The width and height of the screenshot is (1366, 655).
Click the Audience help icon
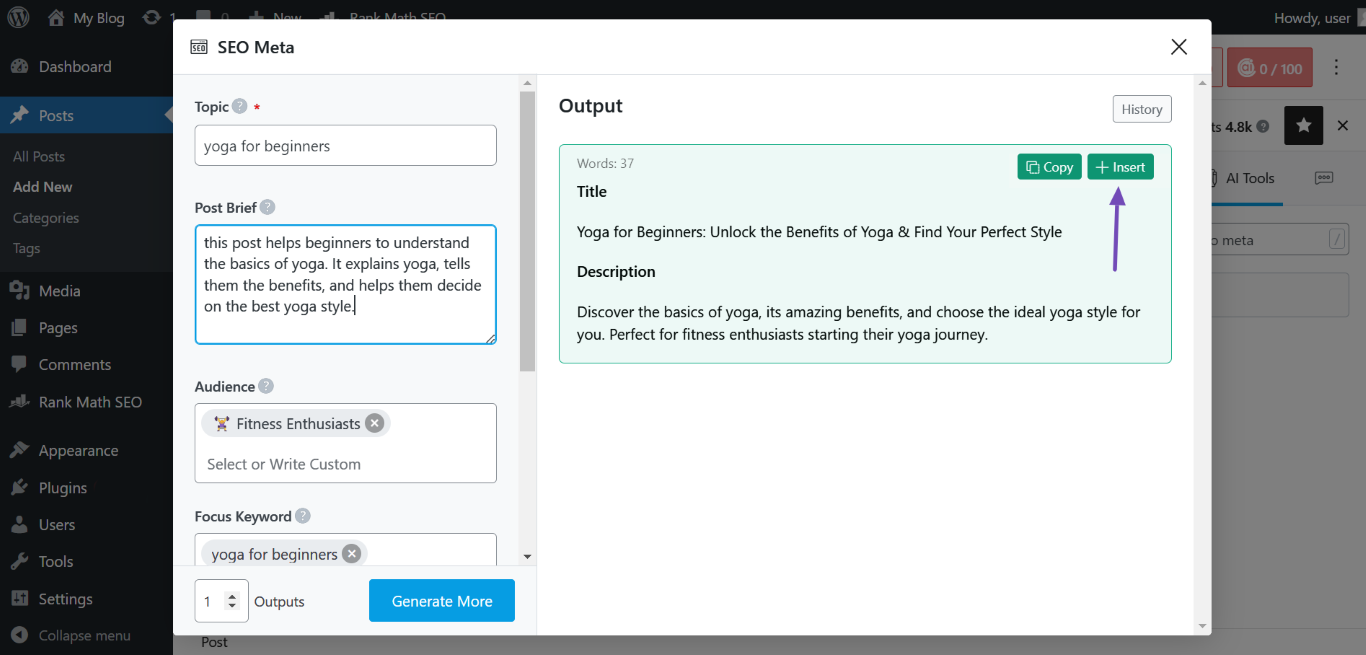(x=266, y=386)
